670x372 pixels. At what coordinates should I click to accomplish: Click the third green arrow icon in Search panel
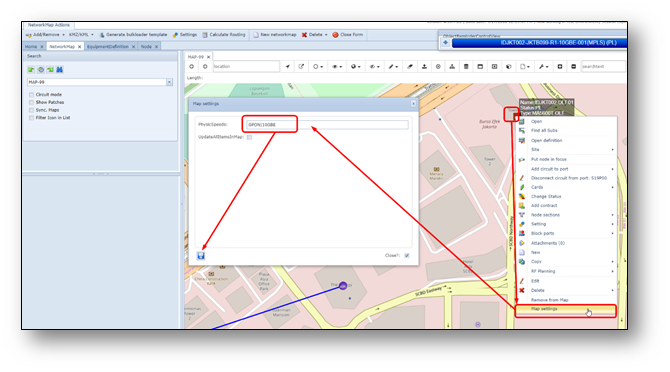(x=50, y=70)
